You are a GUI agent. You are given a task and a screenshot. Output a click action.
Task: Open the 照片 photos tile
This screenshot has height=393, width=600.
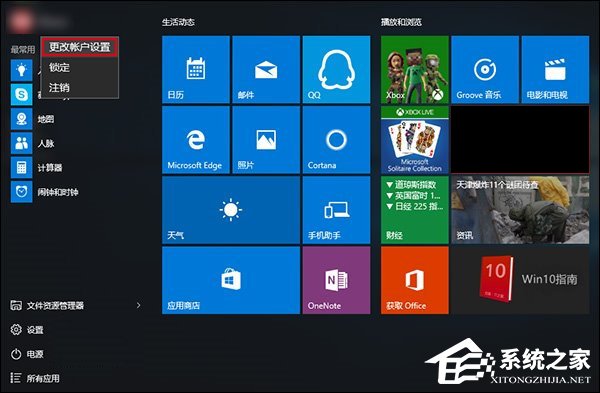(x=266, y=140)
